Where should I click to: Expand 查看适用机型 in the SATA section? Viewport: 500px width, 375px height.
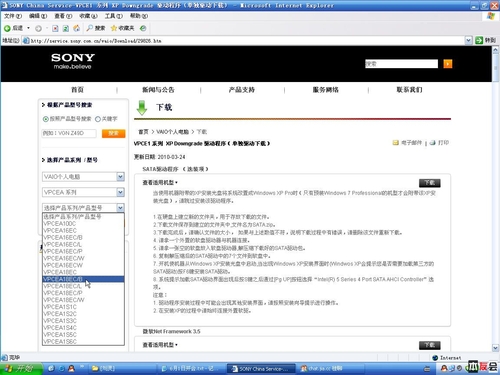160,183
